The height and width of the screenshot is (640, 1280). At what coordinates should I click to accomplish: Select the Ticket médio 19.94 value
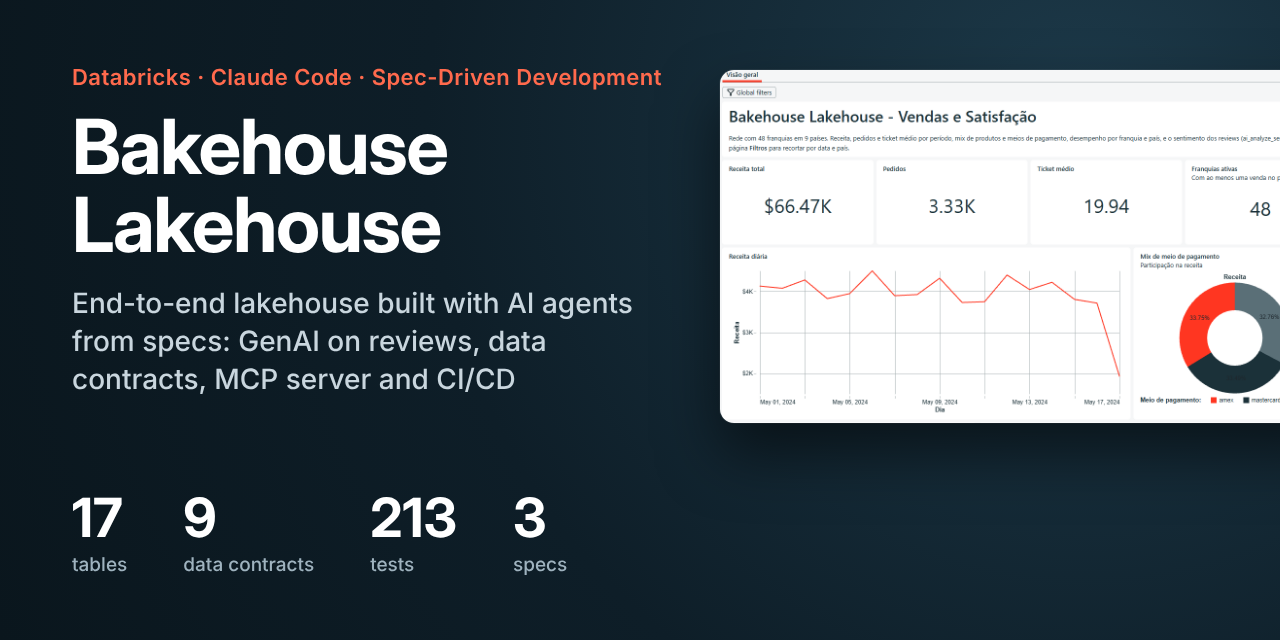tap(1106, 206)
